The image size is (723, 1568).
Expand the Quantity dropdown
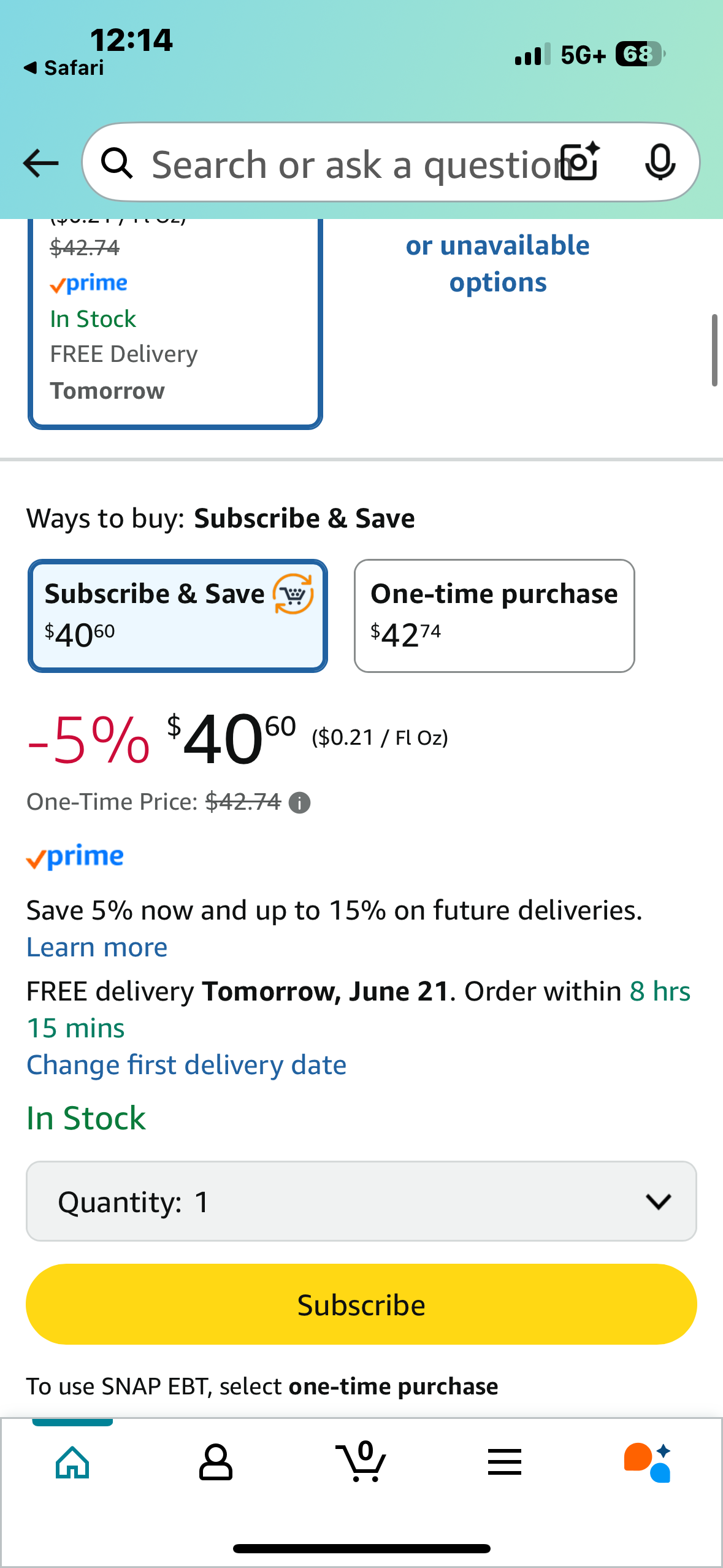361,1201
